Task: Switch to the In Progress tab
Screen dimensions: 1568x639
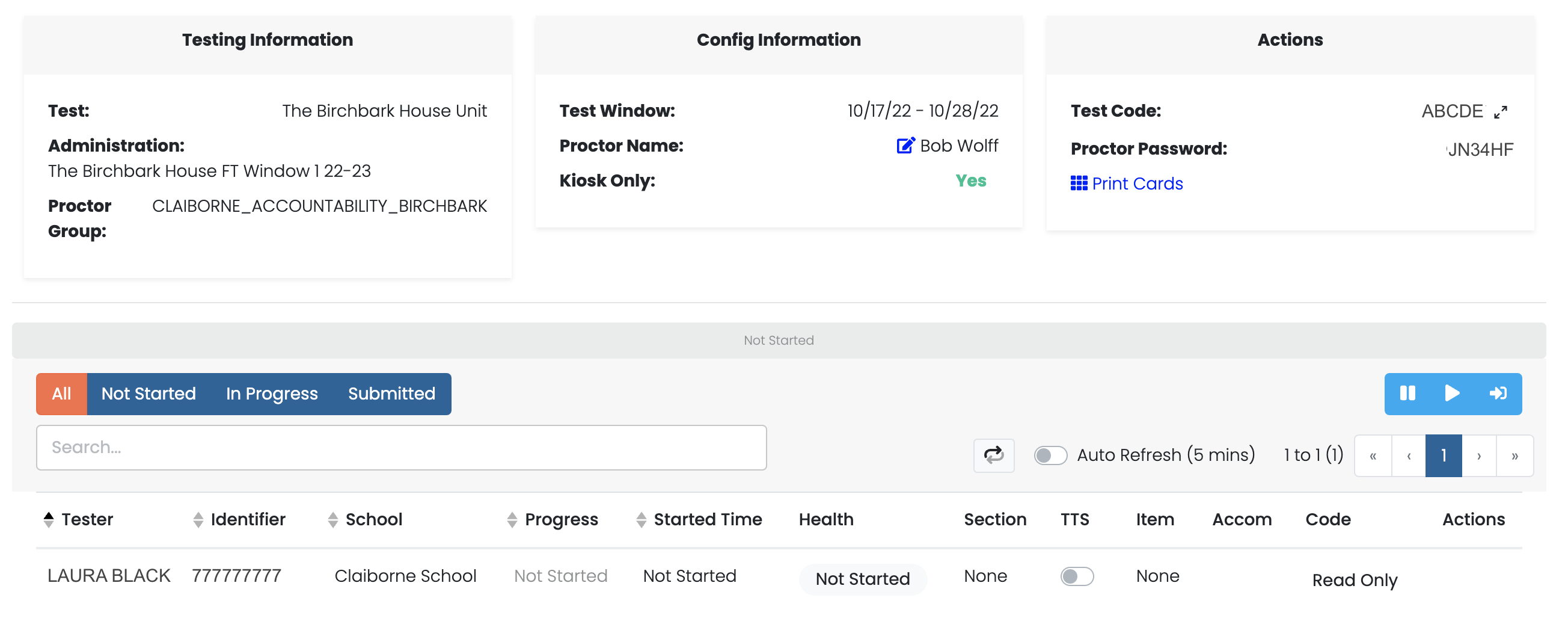Action: (272, 394)
